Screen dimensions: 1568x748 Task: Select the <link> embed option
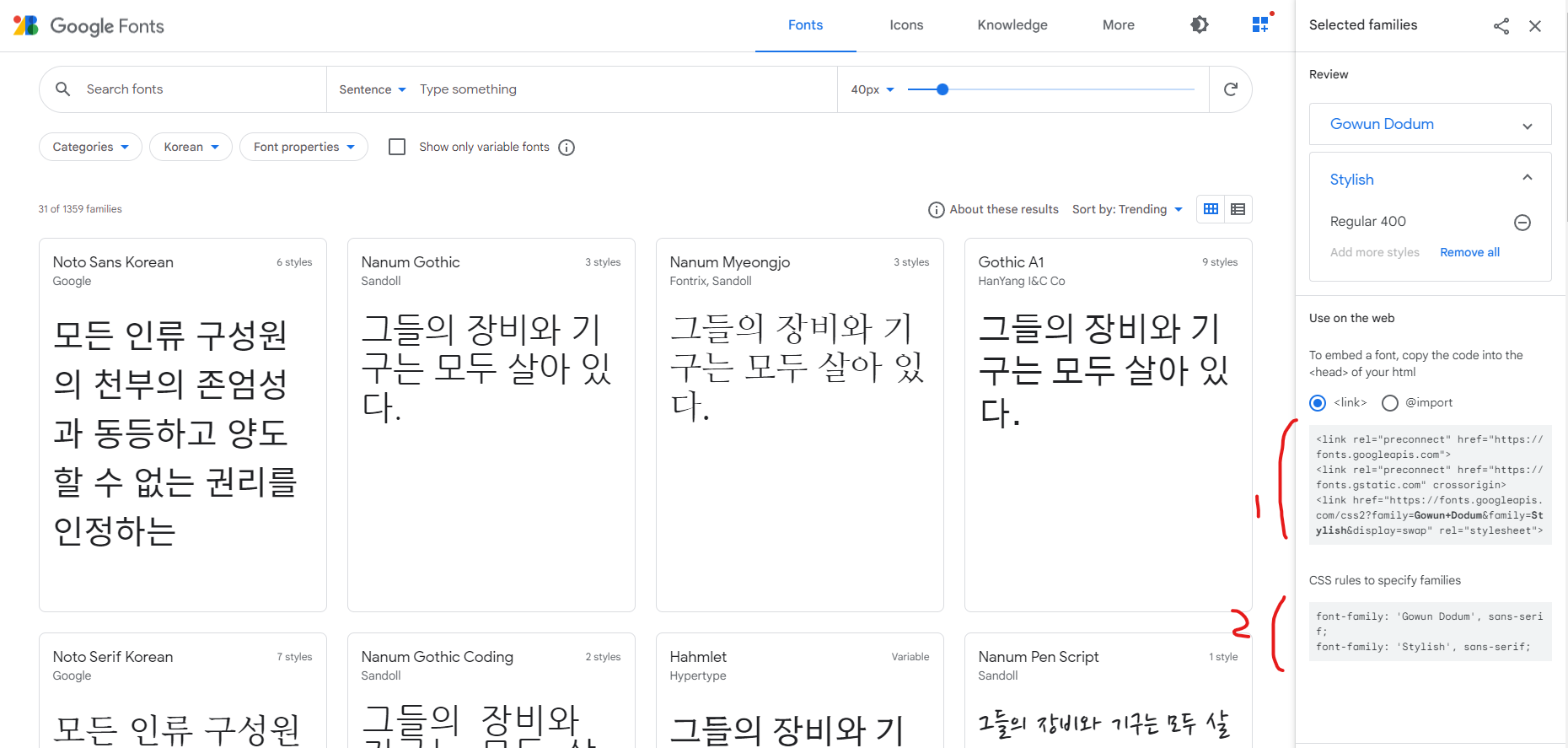click(1317, 403)
